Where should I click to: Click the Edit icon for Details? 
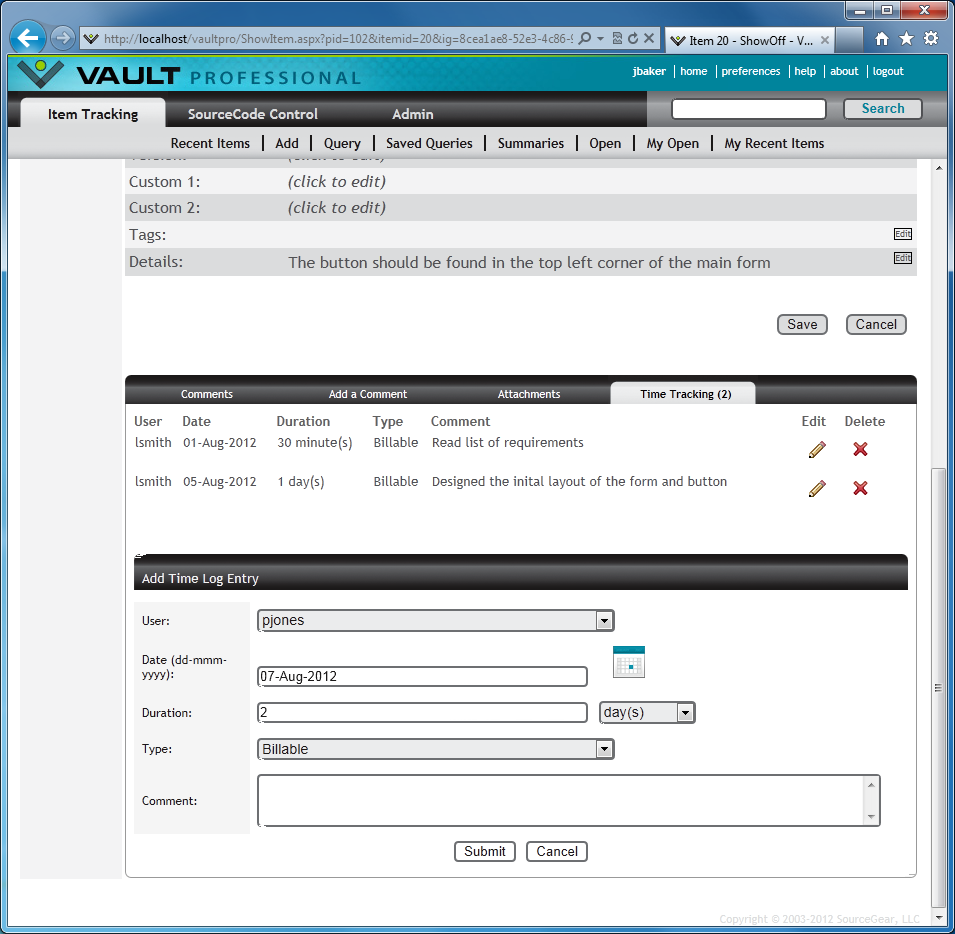click(x=902, y=258)
